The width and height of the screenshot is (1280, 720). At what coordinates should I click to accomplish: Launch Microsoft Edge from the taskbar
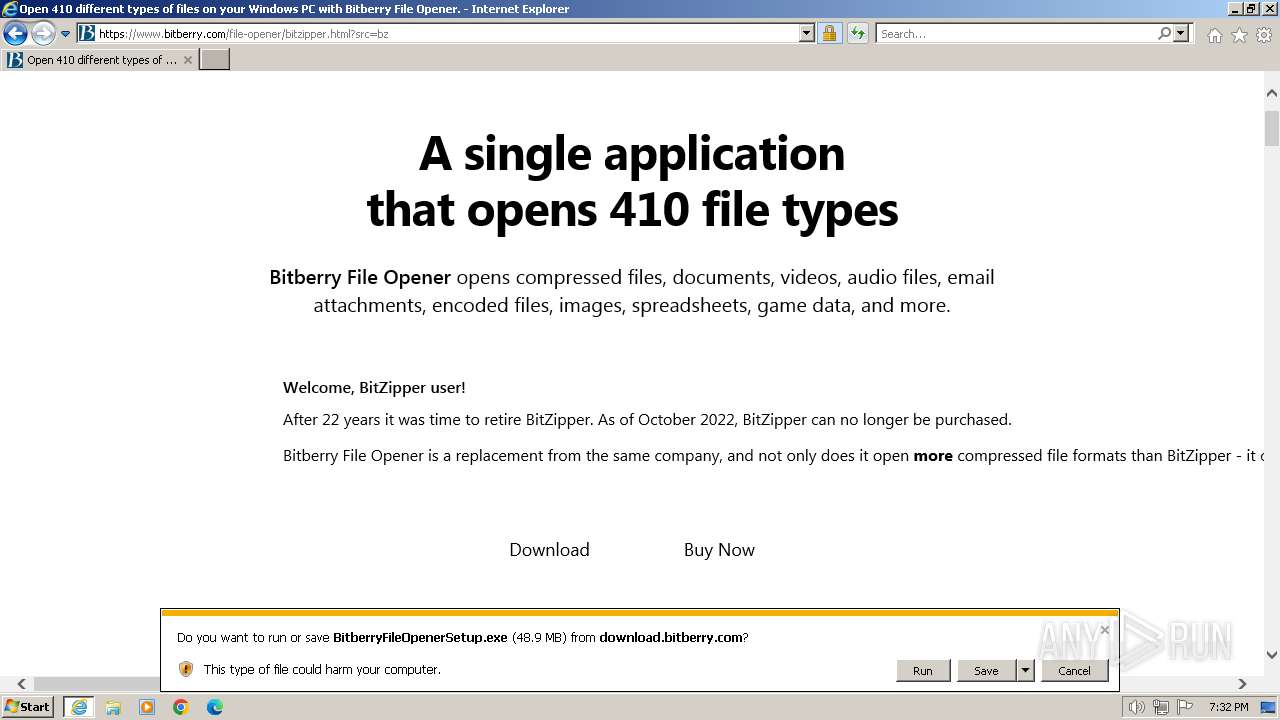[x=215, y=707]
